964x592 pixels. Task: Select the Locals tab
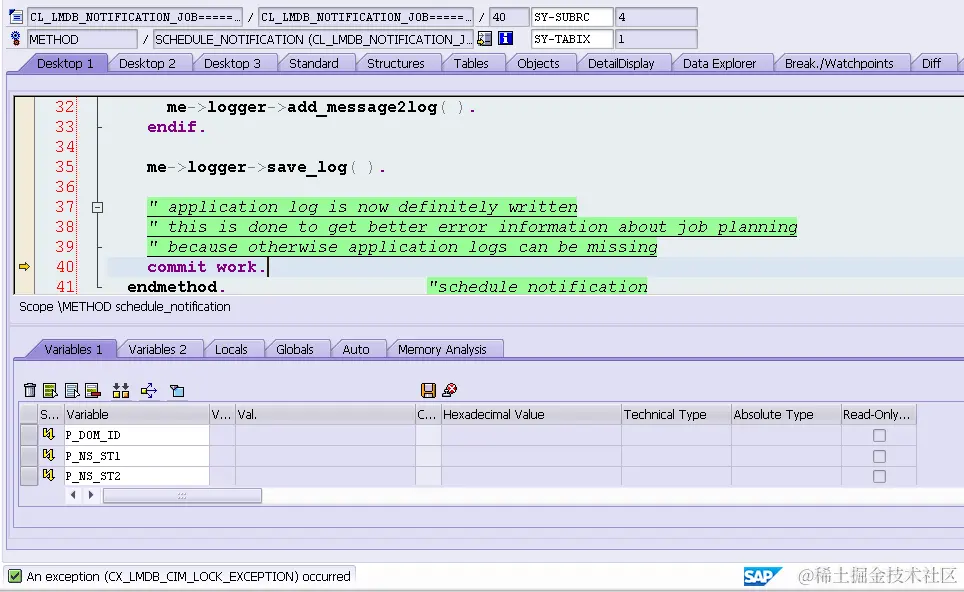click(231, 349)
